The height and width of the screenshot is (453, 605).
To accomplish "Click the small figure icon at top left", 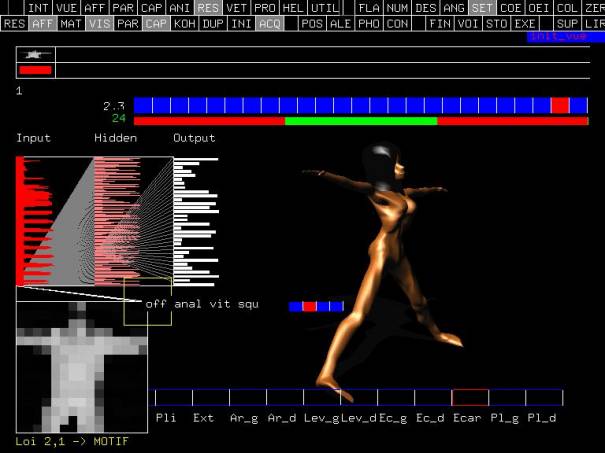I will point(37,54).
